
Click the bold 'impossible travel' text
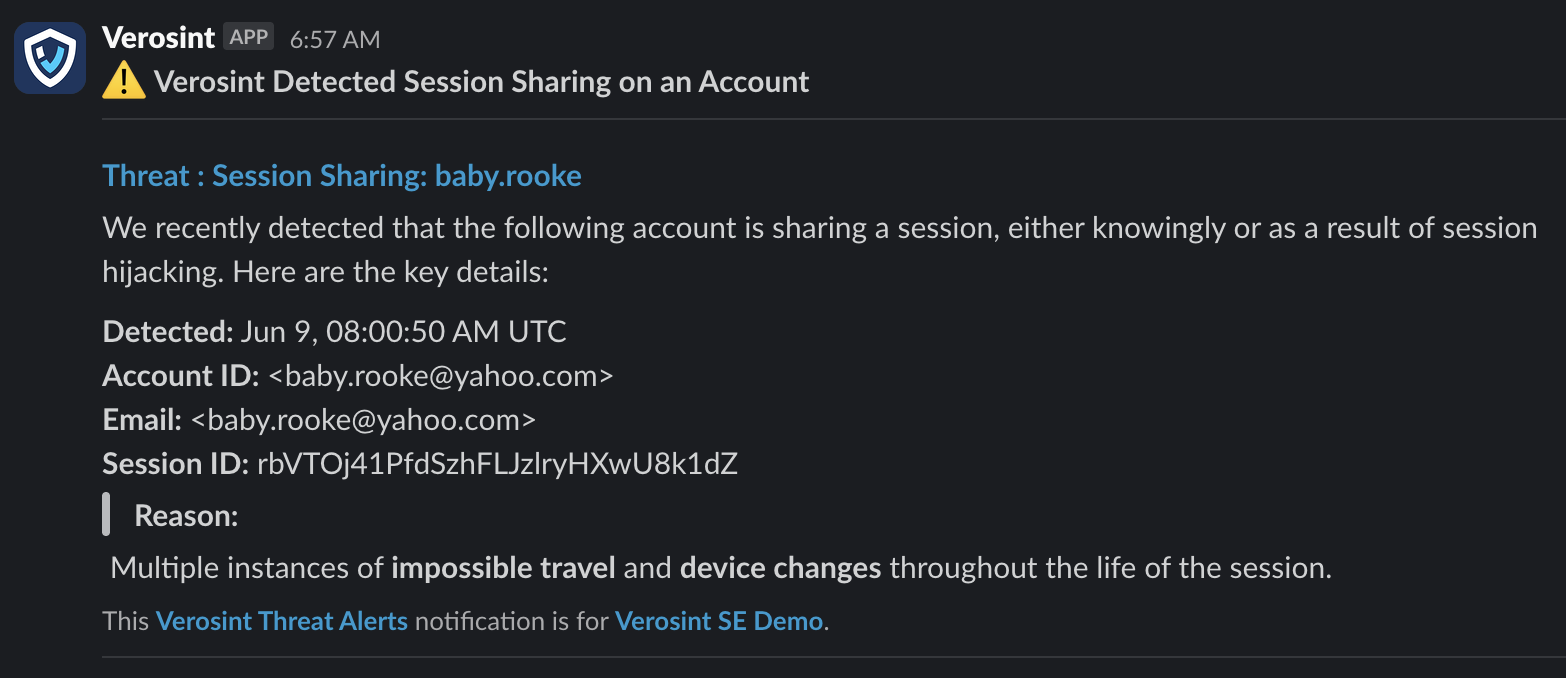click(x=503, y=568)
